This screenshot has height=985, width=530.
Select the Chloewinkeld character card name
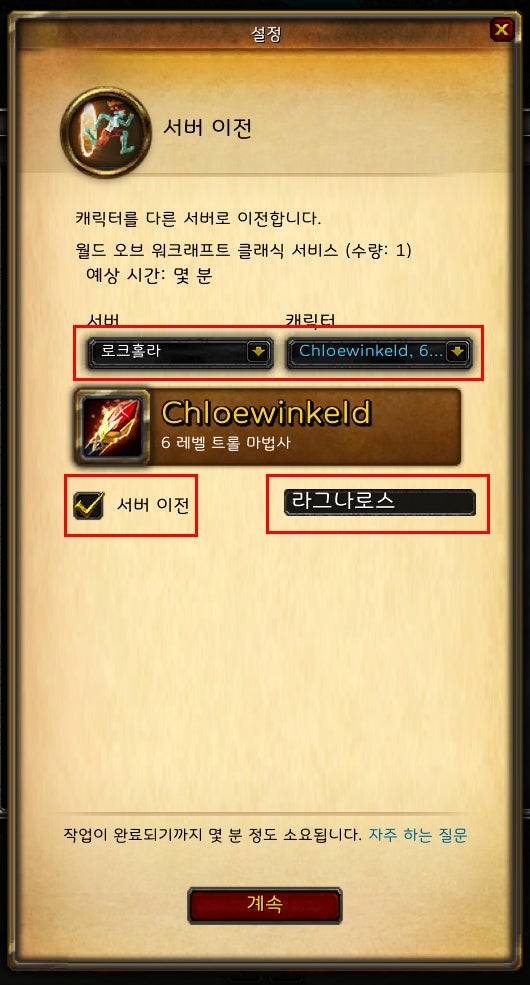click(266, 412)
